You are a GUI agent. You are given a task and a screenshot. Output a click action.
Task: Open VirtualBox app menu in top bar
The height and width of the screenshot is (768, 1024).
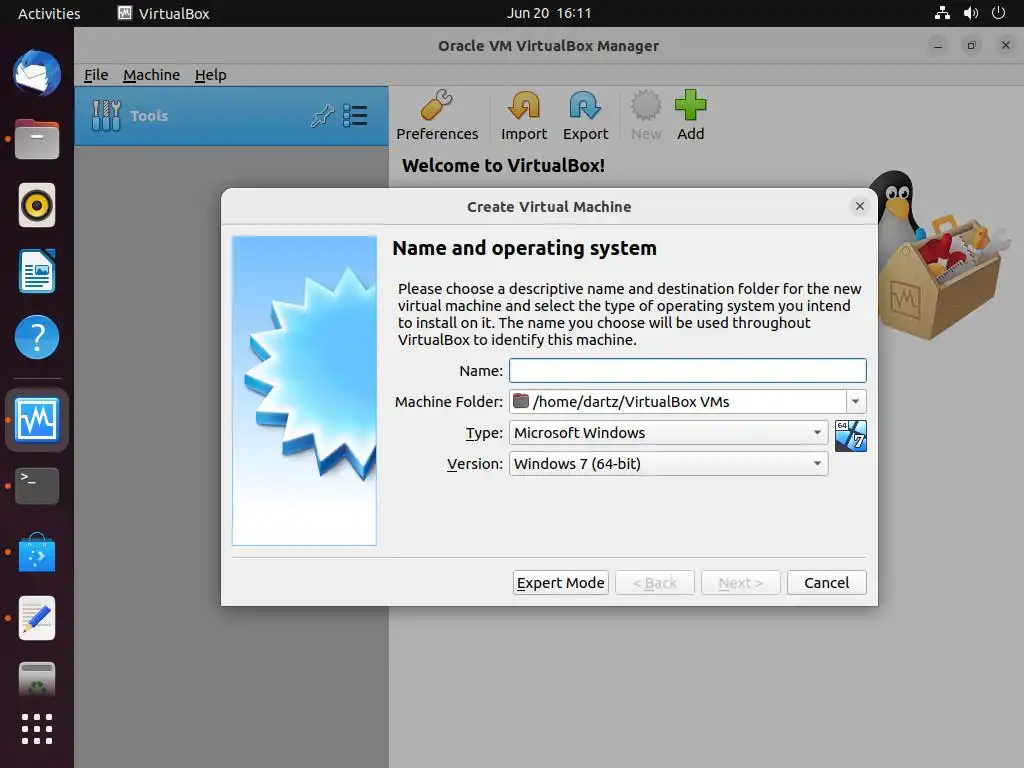164,13
